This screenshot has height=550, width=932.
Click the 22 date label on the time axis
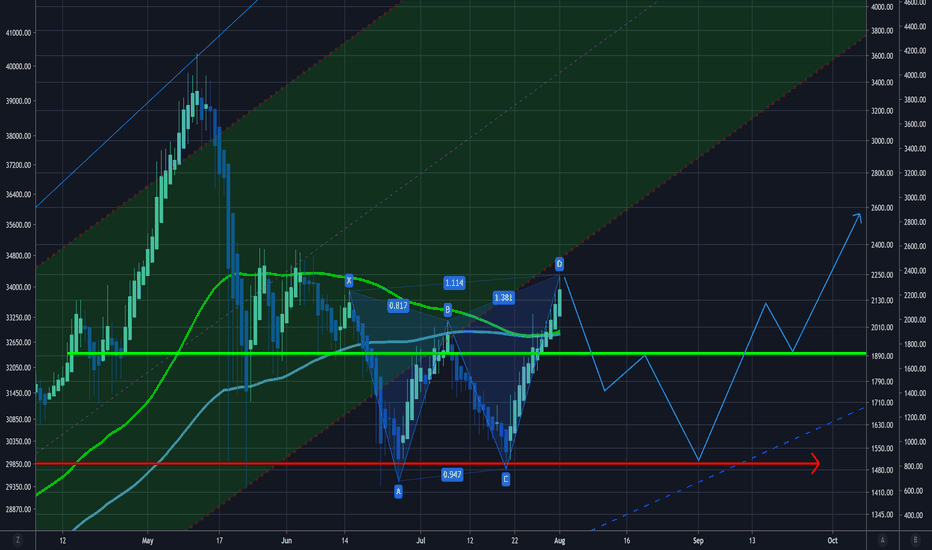515,540
